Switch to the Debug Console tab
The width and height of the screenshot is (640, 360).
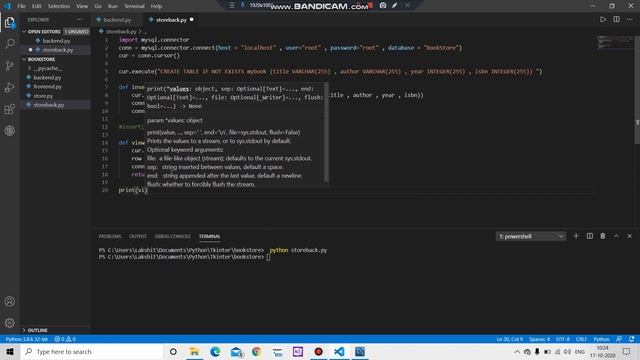tap(173, 236)
